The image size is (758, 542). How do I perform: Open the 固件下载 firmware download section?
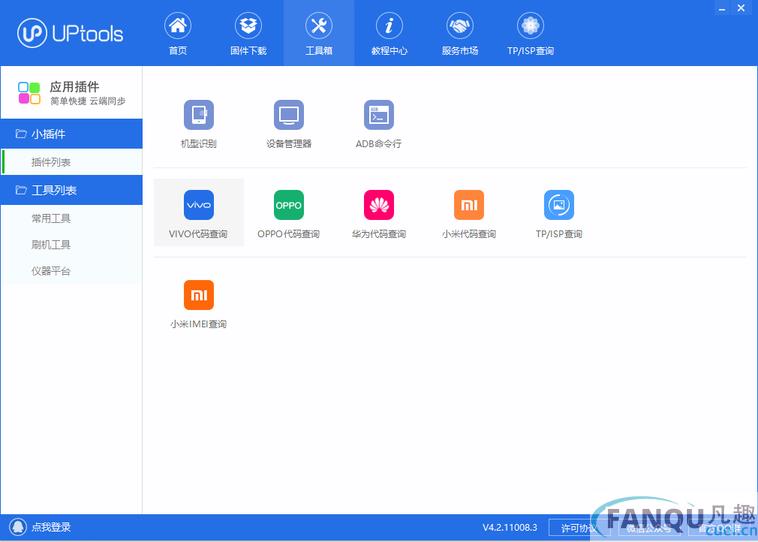click(248, 33)
